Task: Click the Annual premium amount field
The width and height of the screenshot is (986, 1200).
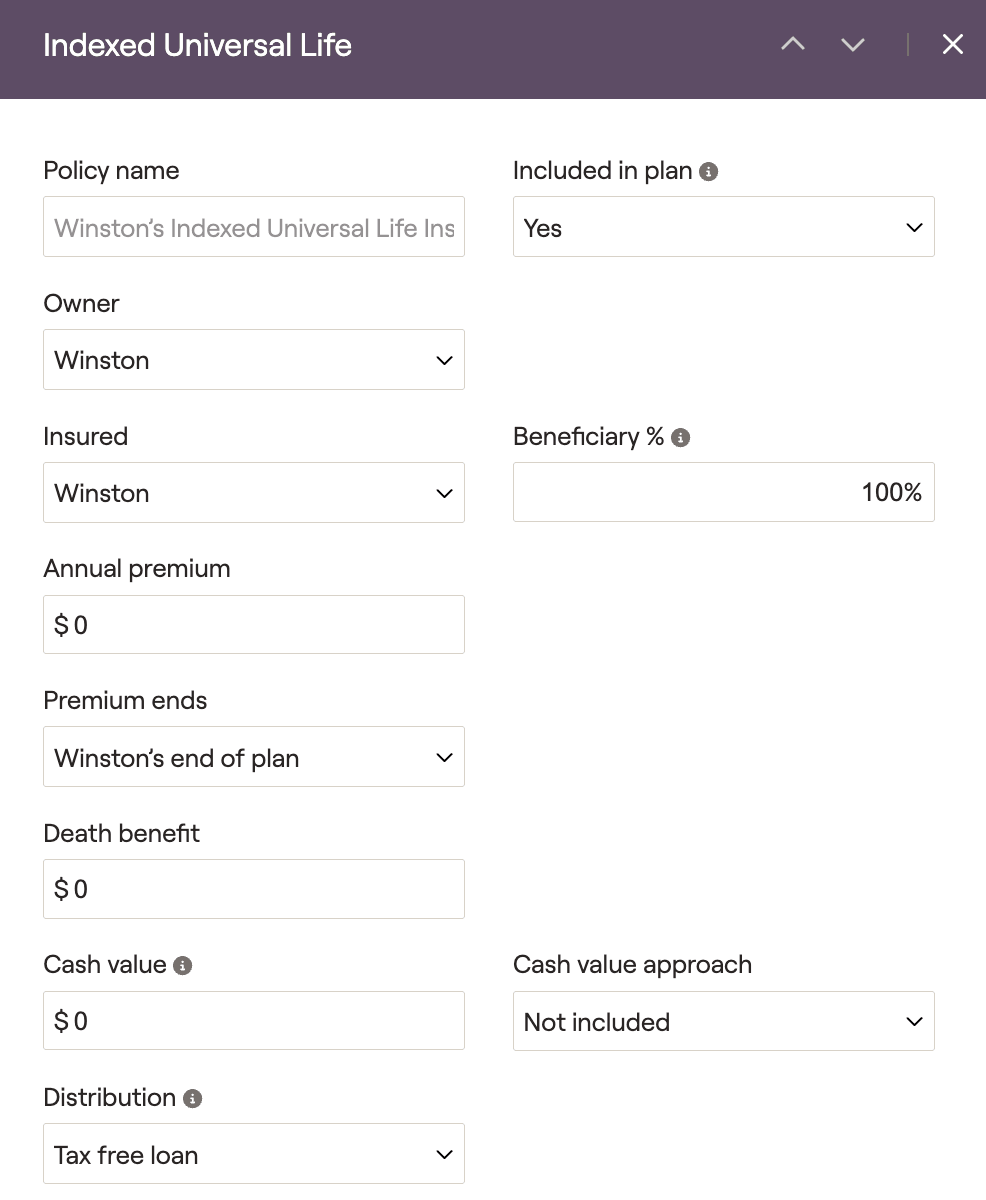Action: [x=253, y=625]
